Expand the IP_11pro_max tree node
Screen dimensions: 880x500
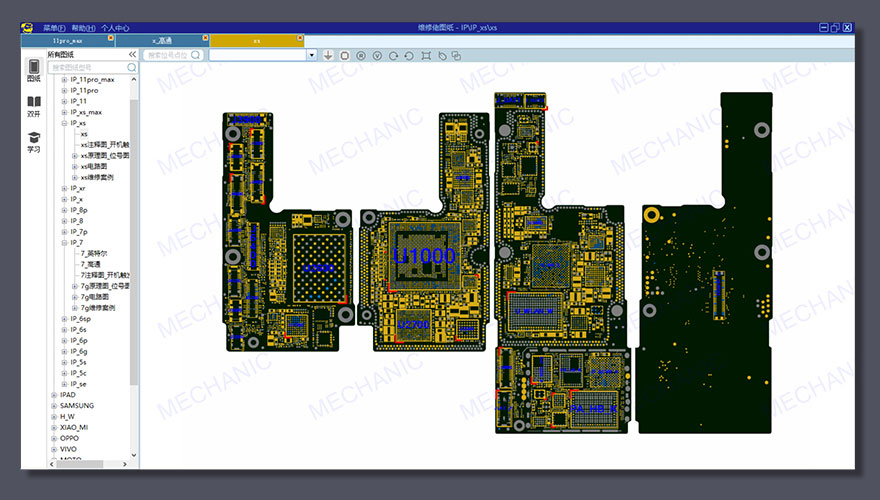click(64, 79)
